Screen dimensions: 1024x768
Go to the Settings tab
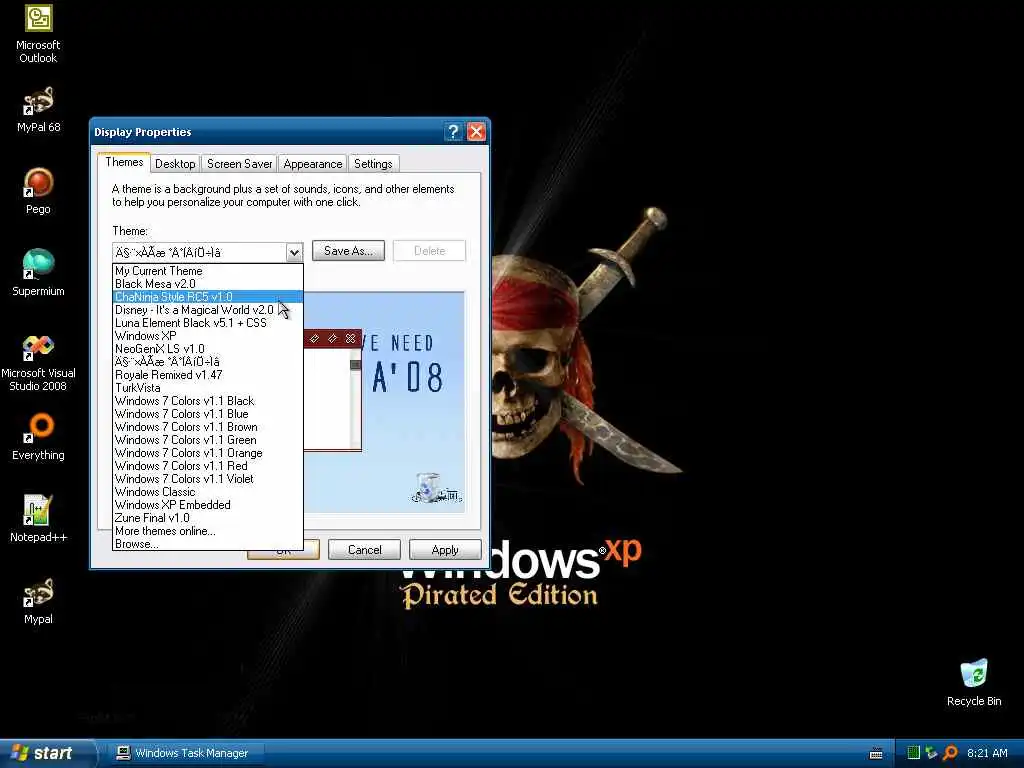tap(373, 164)
